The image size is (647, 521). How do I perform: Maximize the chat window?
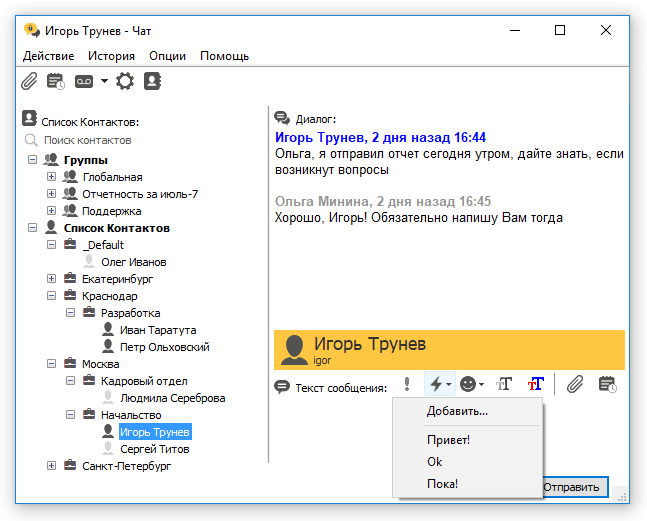[560, 30]
